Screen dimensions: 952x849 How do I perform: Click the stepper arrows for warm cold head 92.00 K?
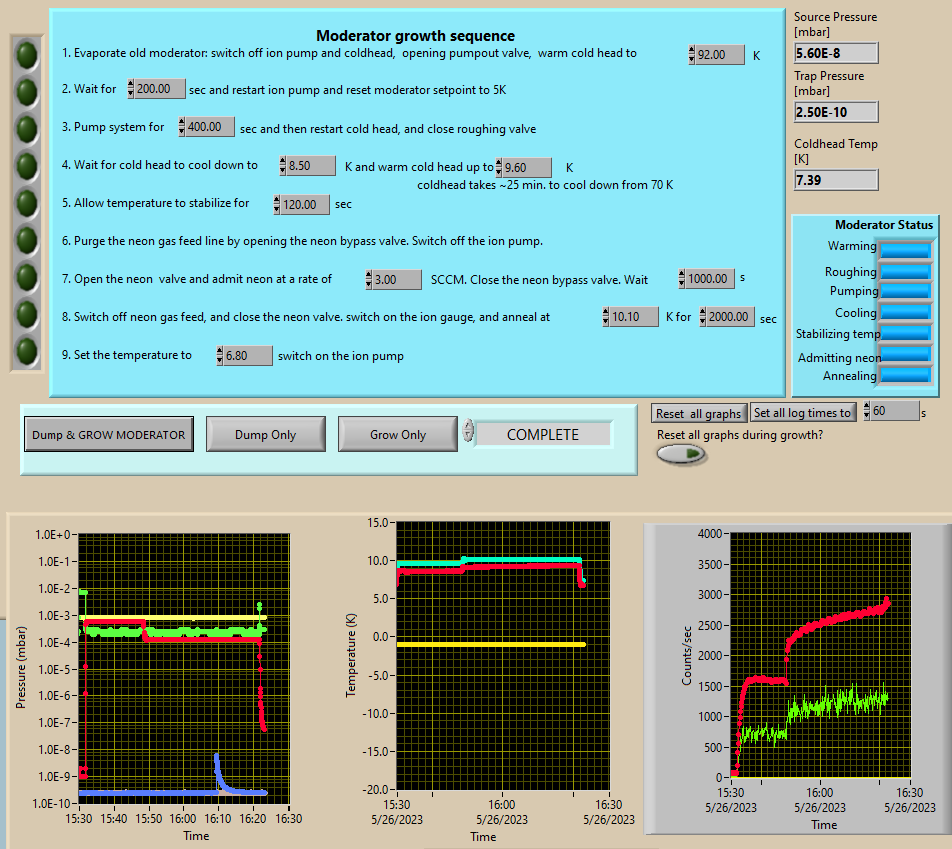(x=692, y=55)
